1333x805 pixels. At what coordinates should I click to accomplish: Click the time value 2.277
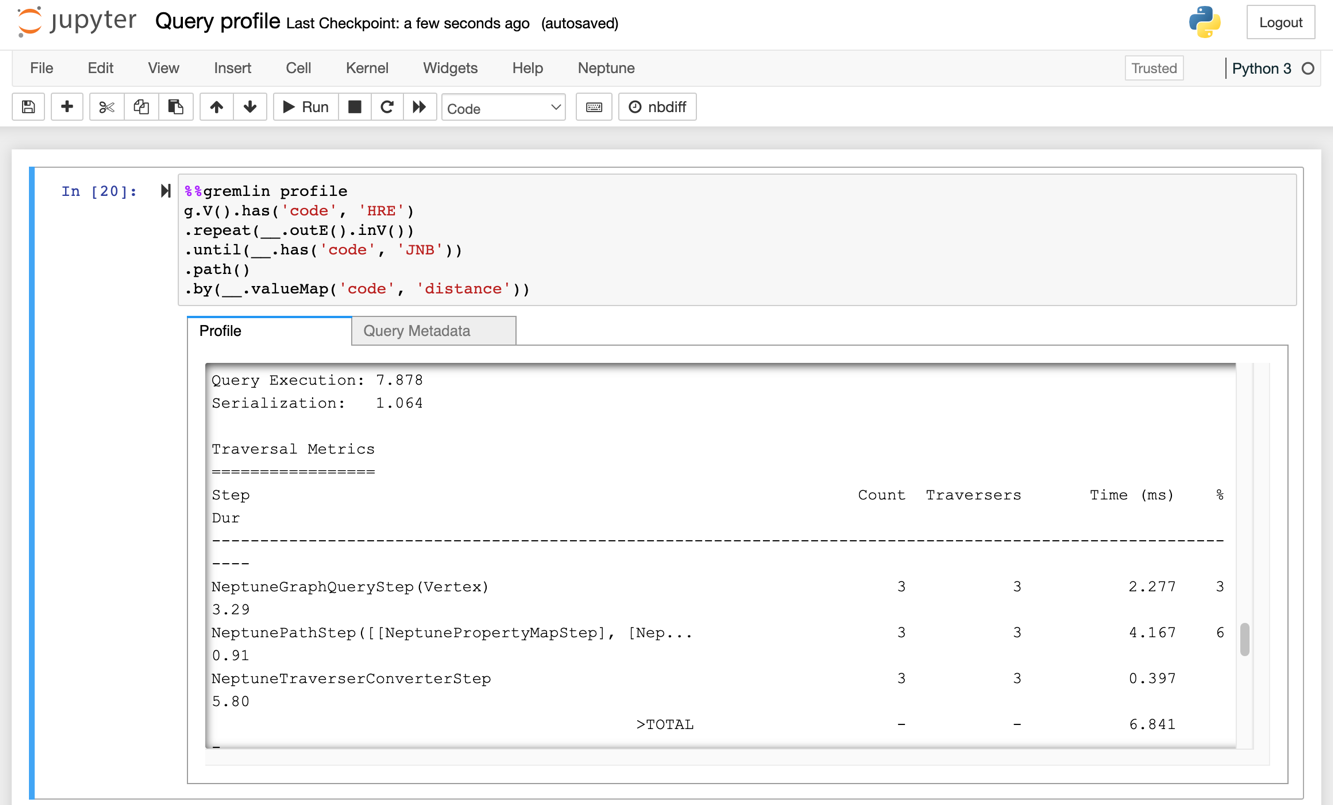[x=1152, y=587]
